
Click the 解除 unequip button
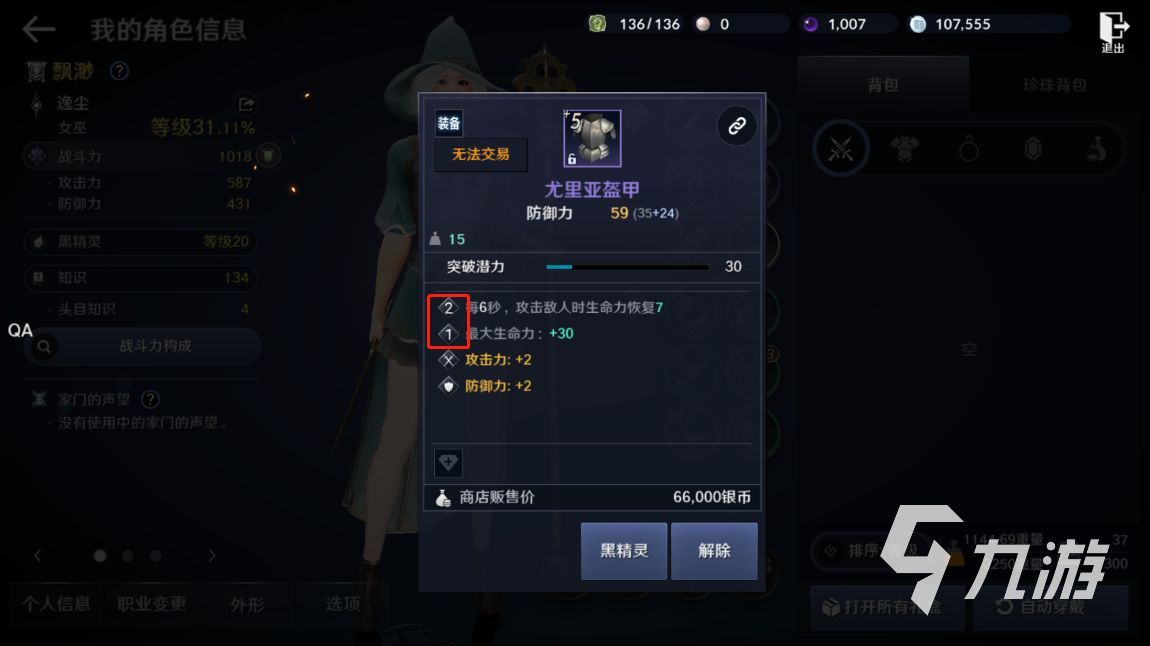714,551
